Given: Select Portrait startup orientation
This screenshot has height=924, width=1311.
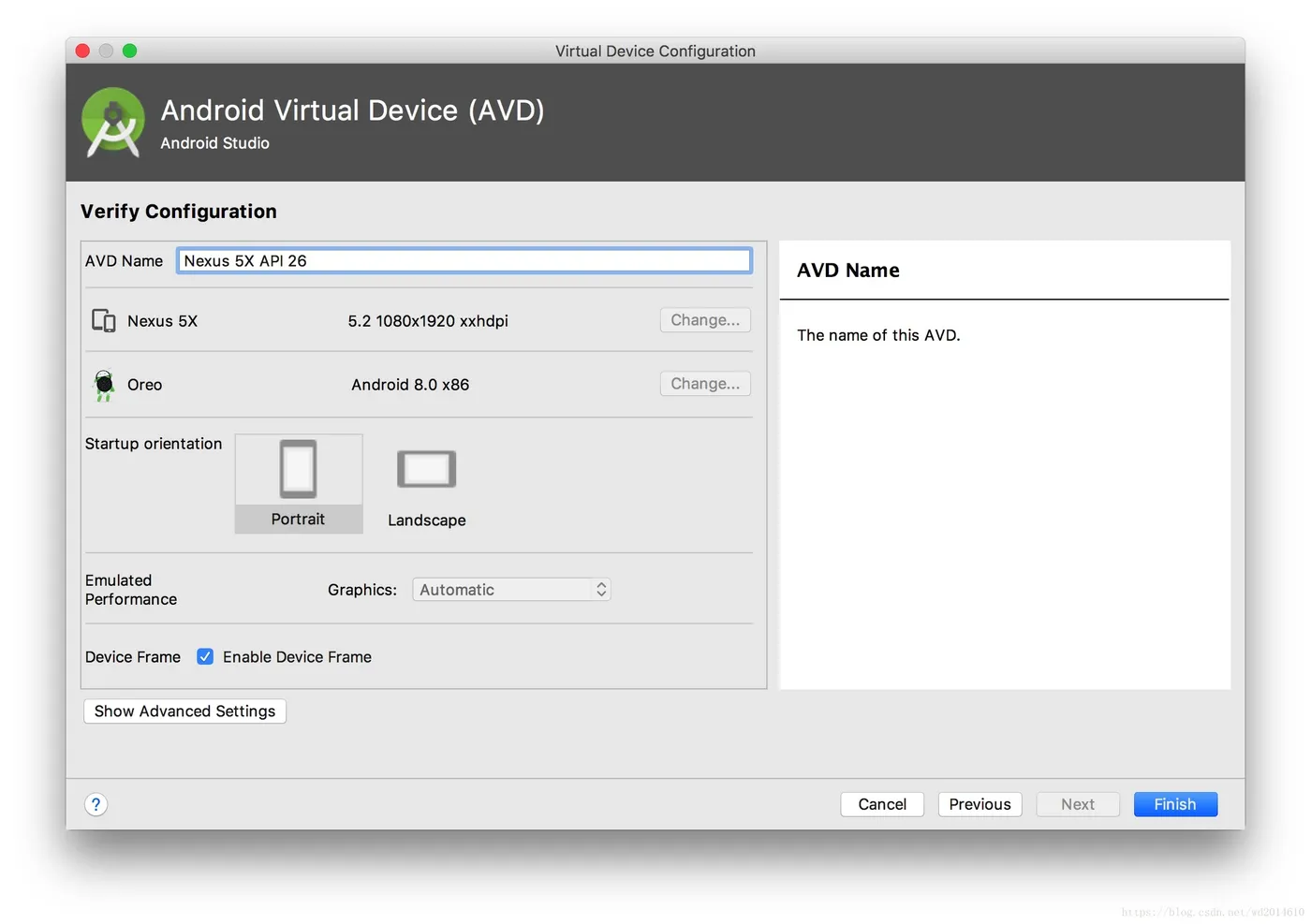Looking at the screenshot, I should [299, 483].
